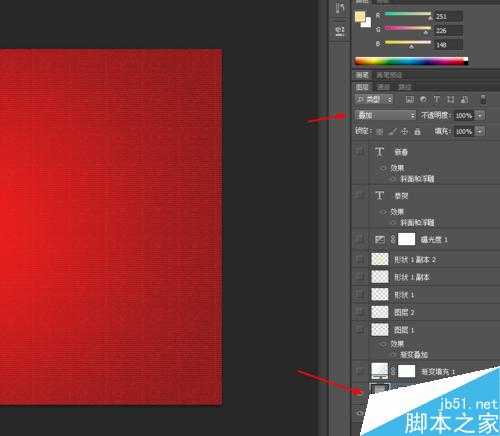The image size is (500, 436).
Task: Filter layers by type layer icon
Action: pyautogui.click(x=437, y=100)
